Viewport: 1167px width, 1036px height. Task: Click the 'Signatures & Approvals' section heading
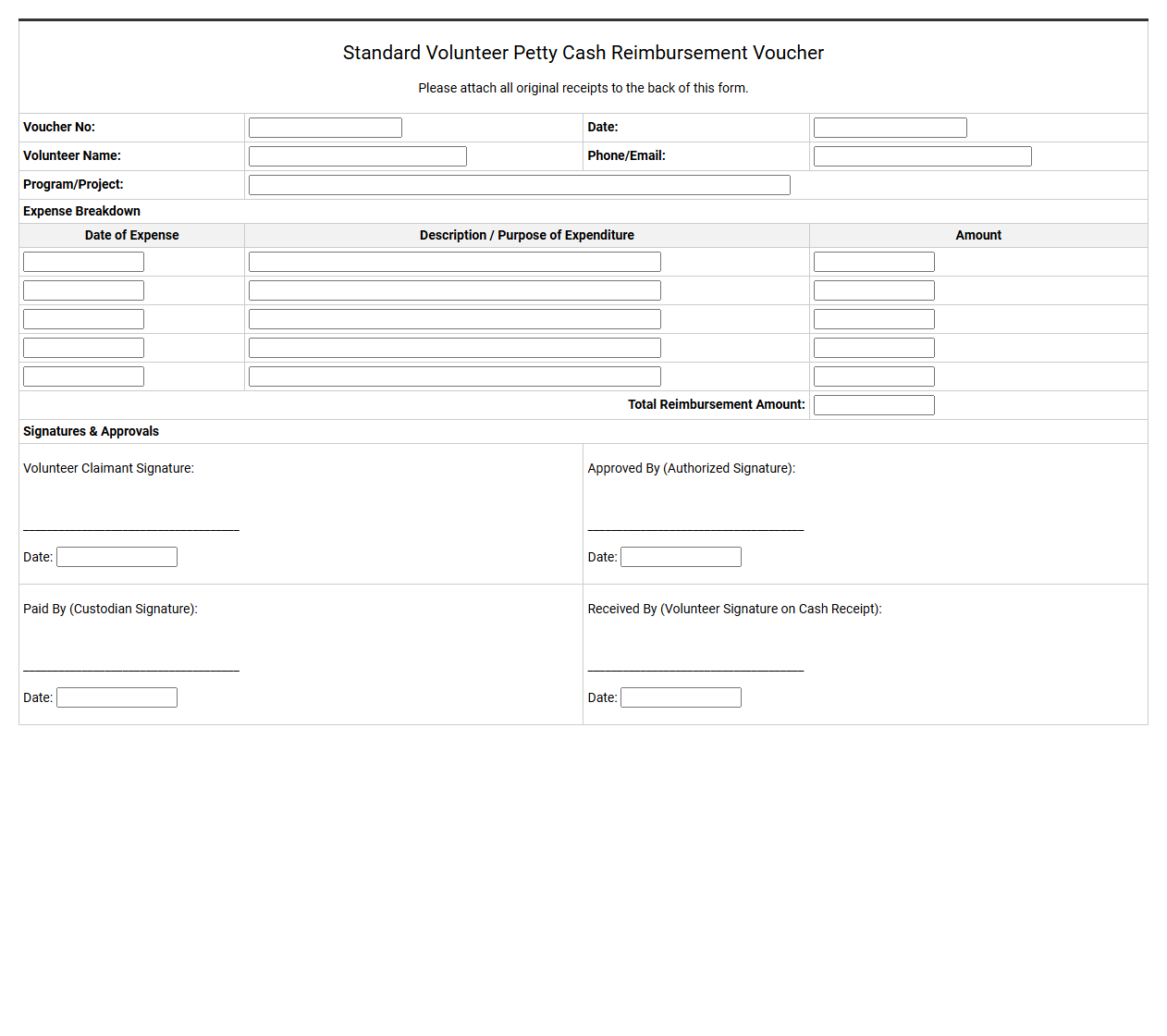[91, 431]
